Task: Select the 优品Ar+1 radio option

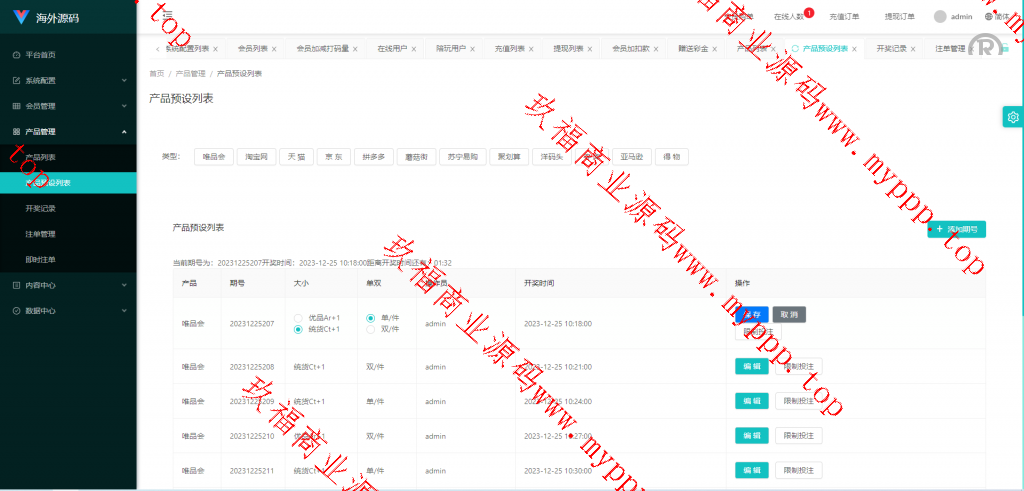Action: pos(298,317)
